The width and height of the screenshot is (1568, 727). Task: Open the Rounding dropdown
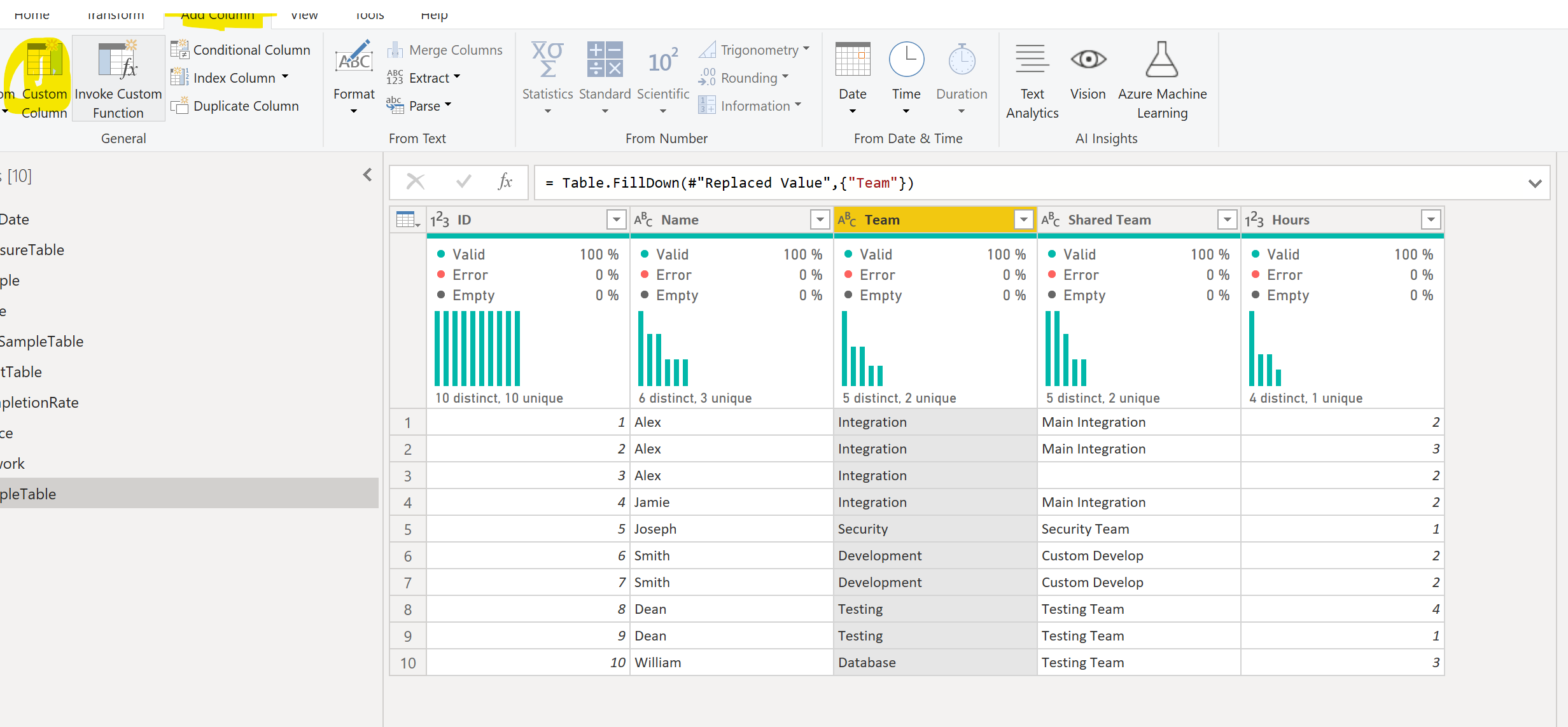tap(744, 78)
